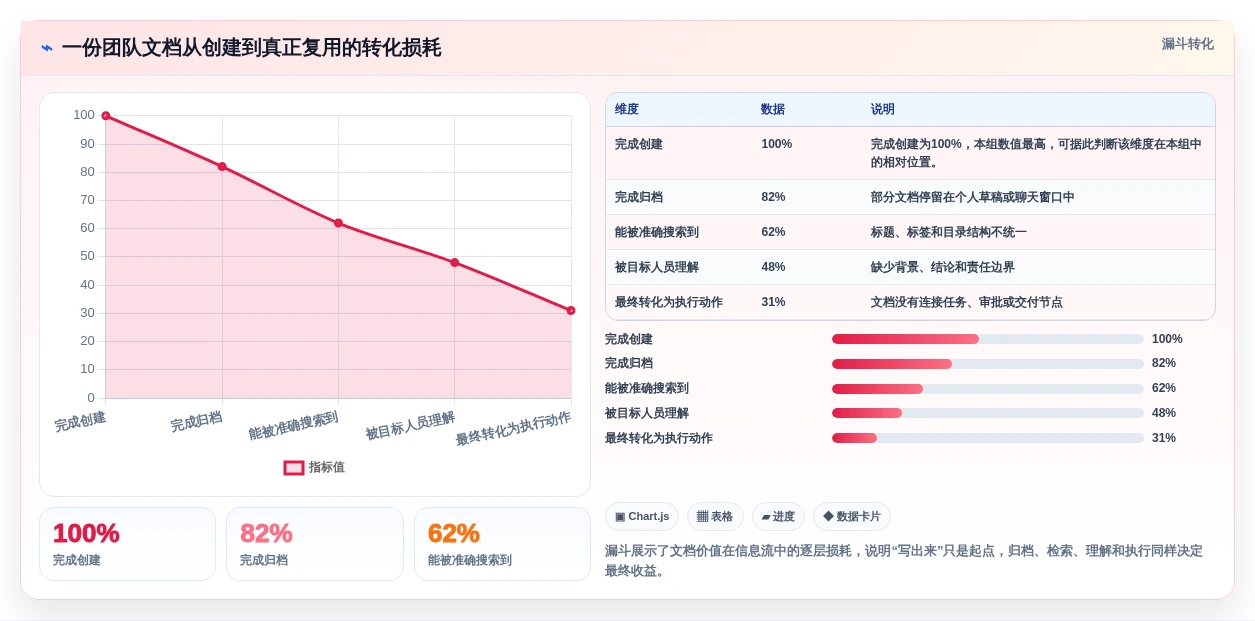Click the description 文档没有连接任务、审批或交付节点
The image size is (1255, 621).
967,302
